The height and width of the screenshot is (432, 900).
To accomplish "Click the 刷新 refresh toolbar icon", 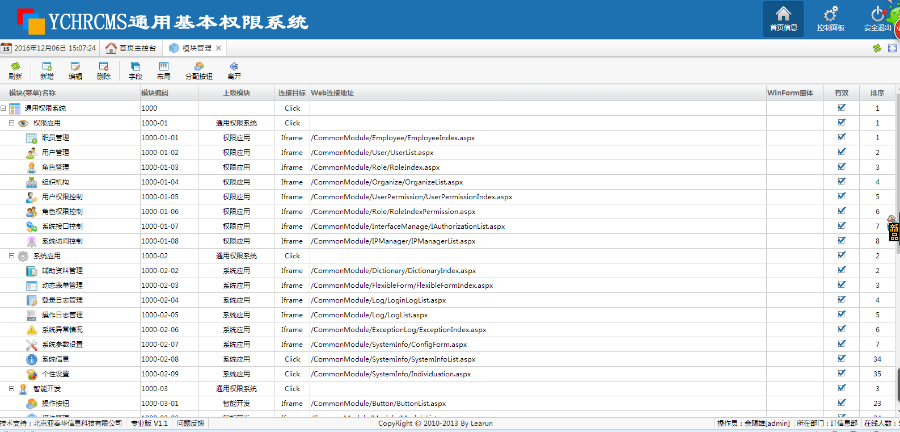I will tap(15, 69).
